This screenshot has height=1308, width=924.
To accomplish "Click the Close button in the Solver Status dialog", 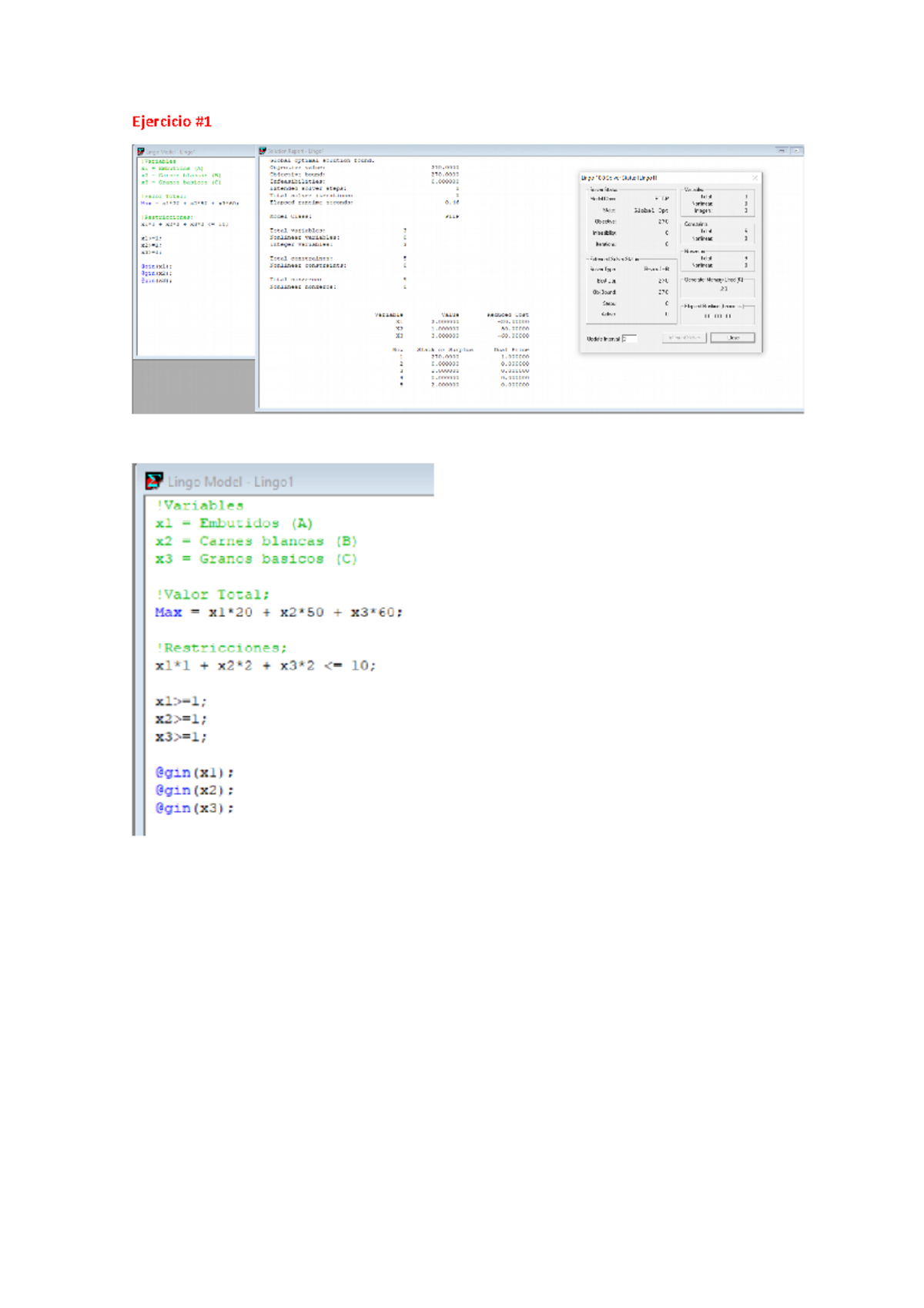I will point(732,338).
